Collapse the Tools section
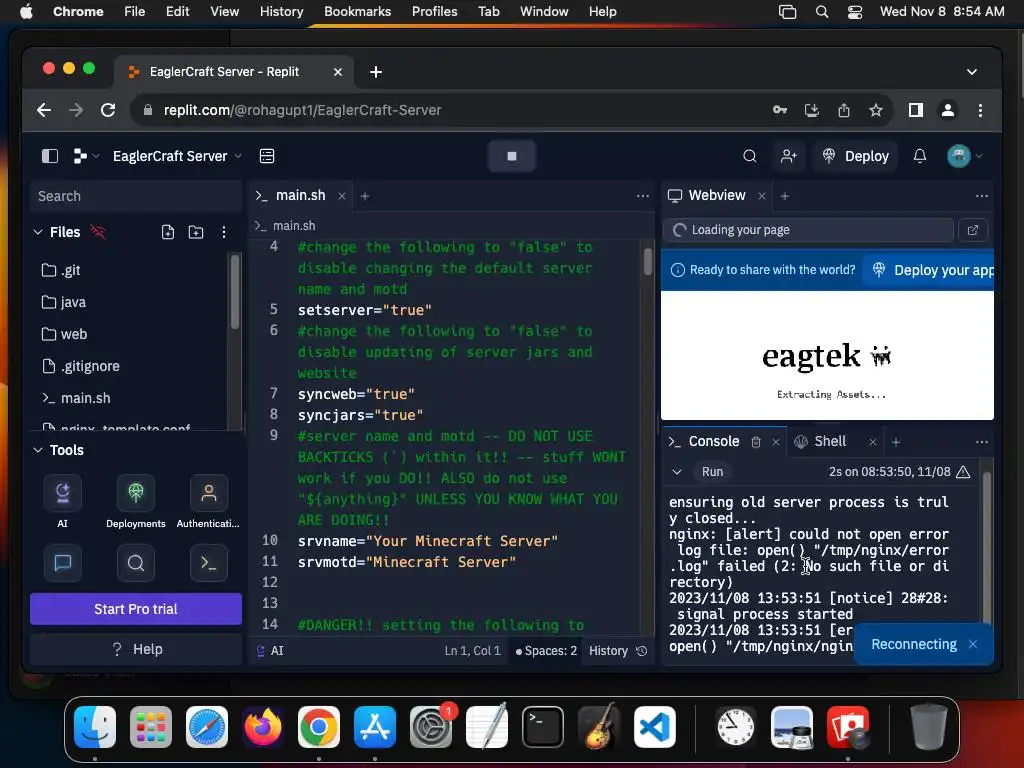Image resolution: width=1024 pixels, height=768 pixels. 38,450
